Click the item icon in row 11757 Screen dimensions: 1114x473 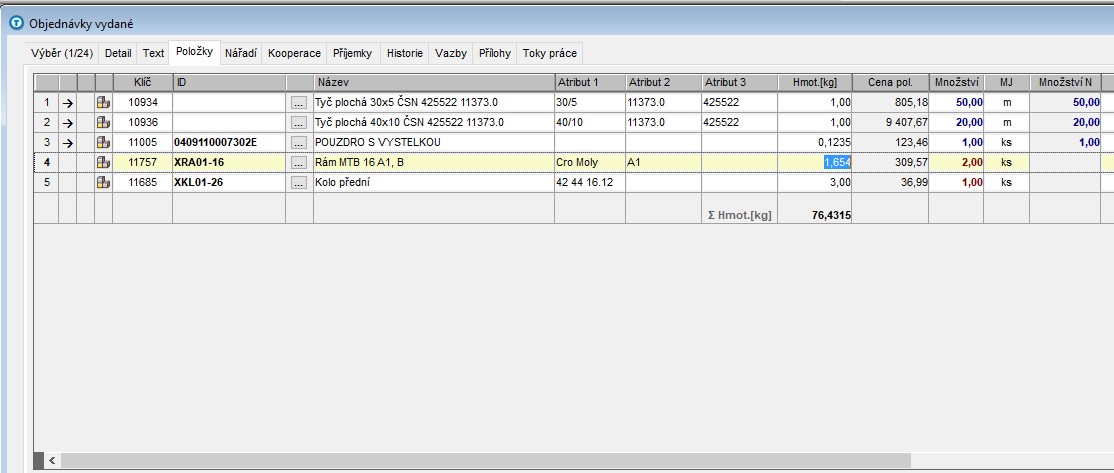pos(103,162)
